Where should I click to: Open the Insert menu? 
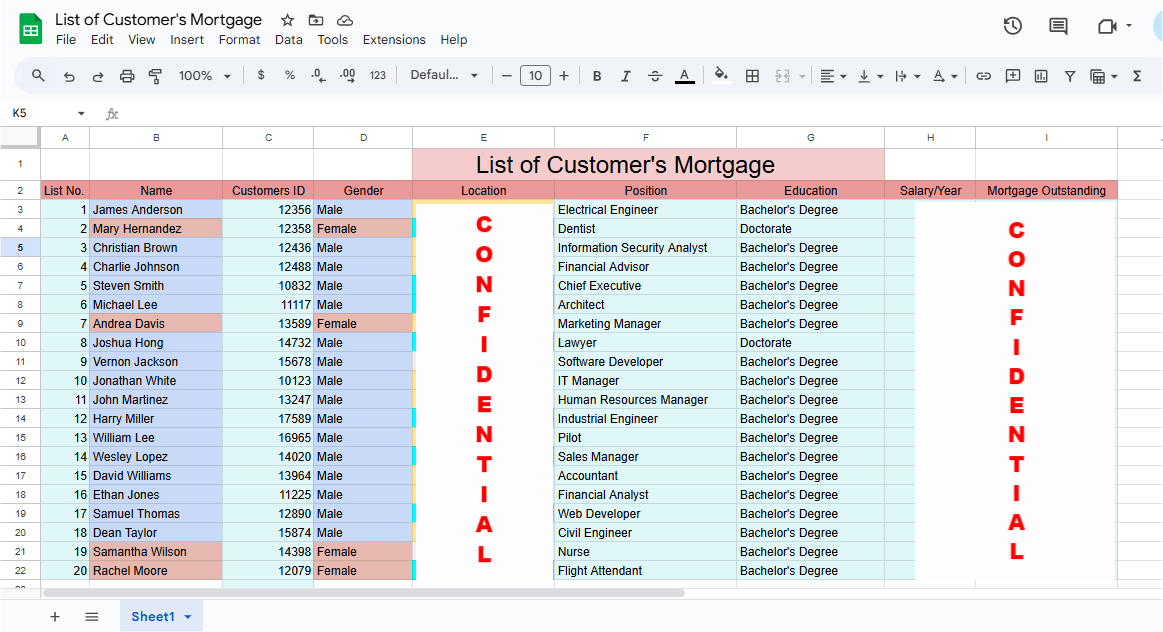point(187,40)
